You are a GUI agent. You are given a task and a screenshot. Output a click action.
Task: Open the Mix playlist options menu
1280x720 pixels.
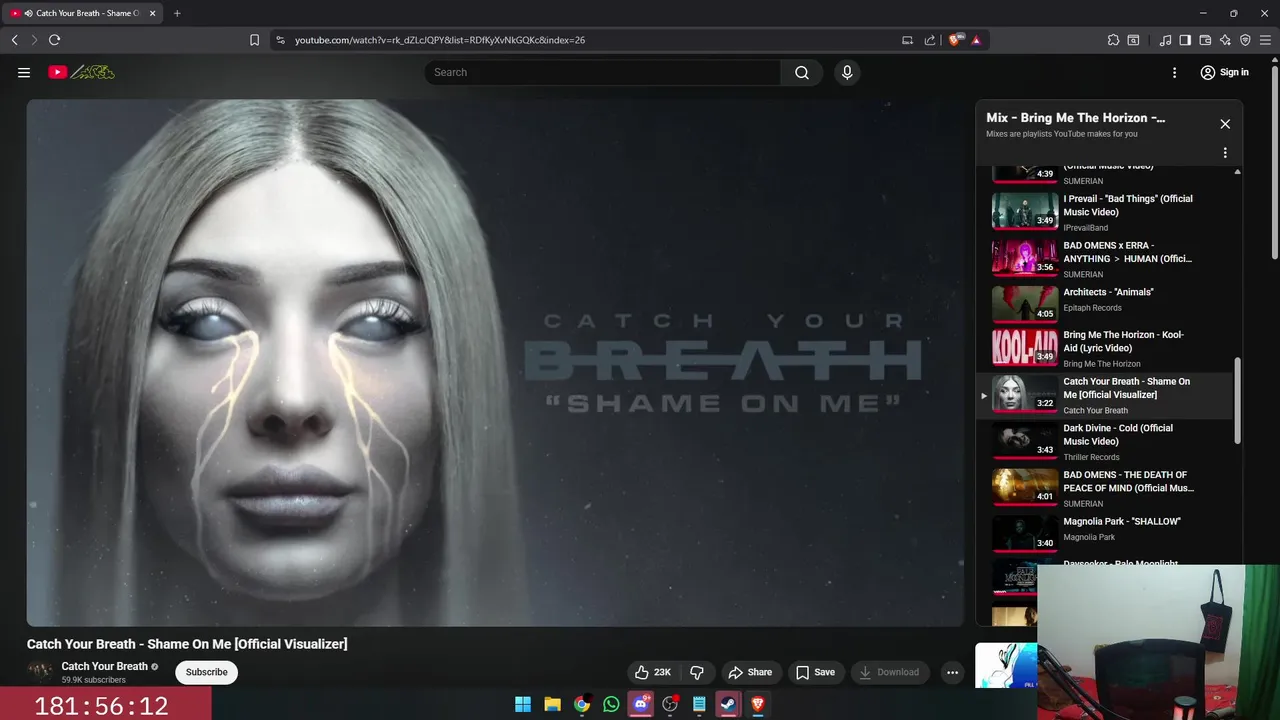click(x=1225, y=153)
